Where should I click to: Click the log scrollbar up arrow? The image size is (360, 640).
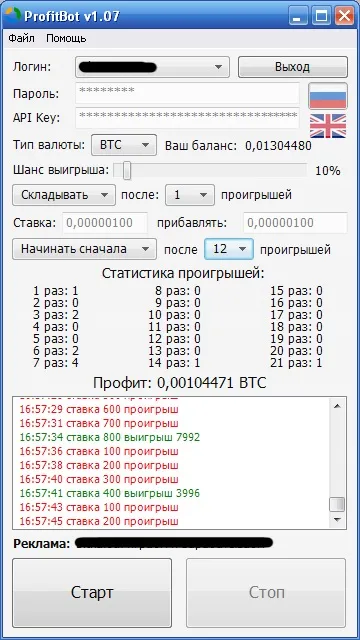337,406
